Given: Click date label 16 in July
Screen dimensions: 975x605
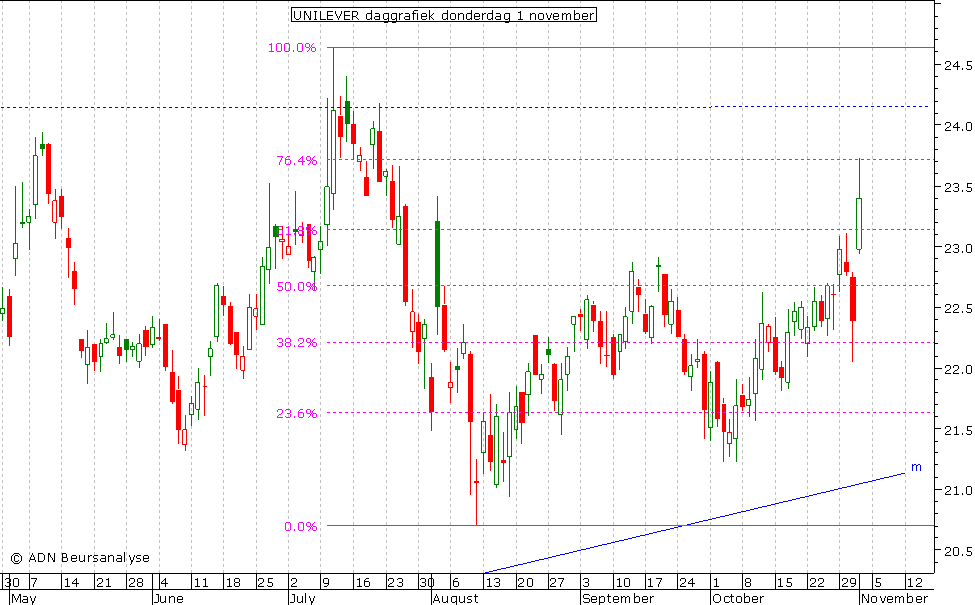Looking at the screenshot, I should (363, 583).
